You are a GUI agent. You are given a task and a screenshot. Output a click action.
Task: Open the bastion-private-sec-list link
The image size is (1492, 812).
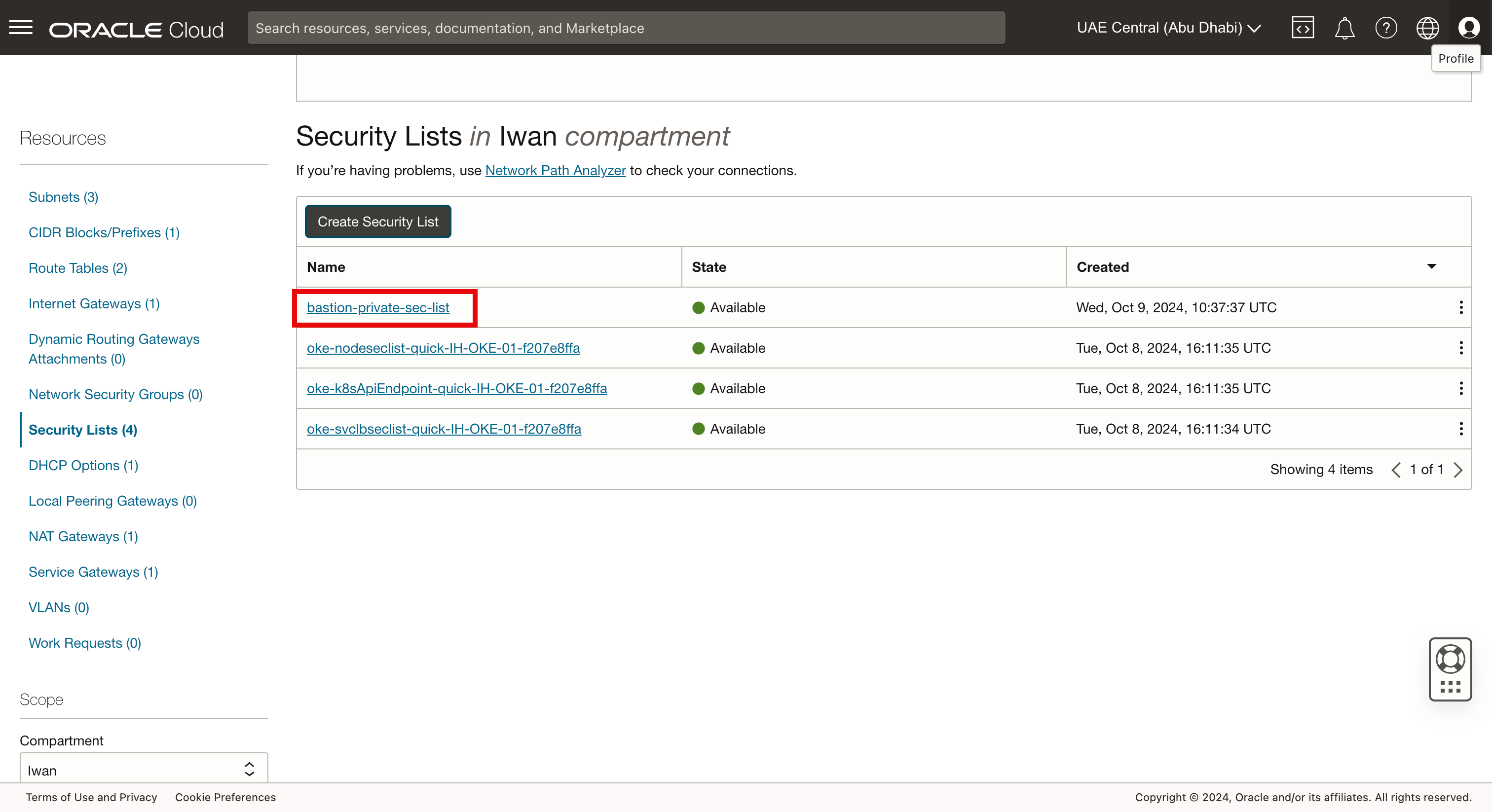click(377, 307)
